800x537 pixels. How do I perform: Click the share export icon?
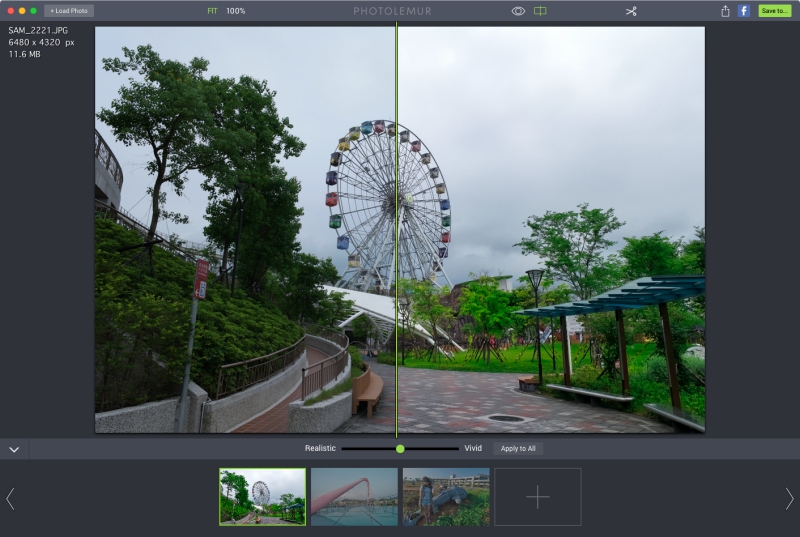725,11
